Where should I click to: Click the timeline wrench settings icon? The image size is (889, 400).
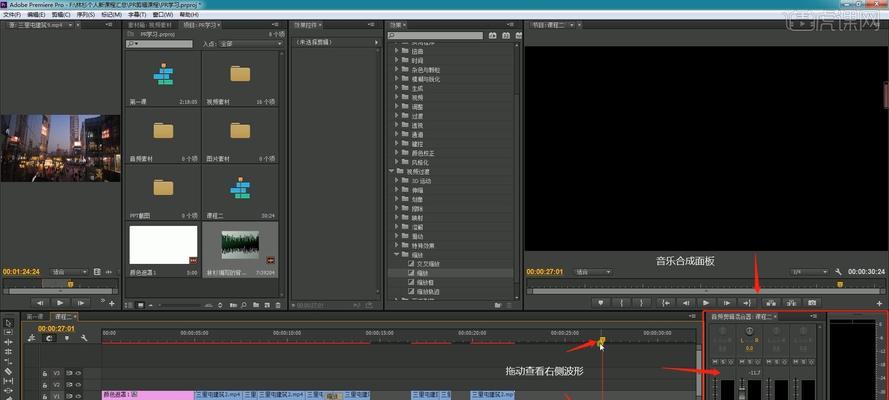(x=84, y=338)
